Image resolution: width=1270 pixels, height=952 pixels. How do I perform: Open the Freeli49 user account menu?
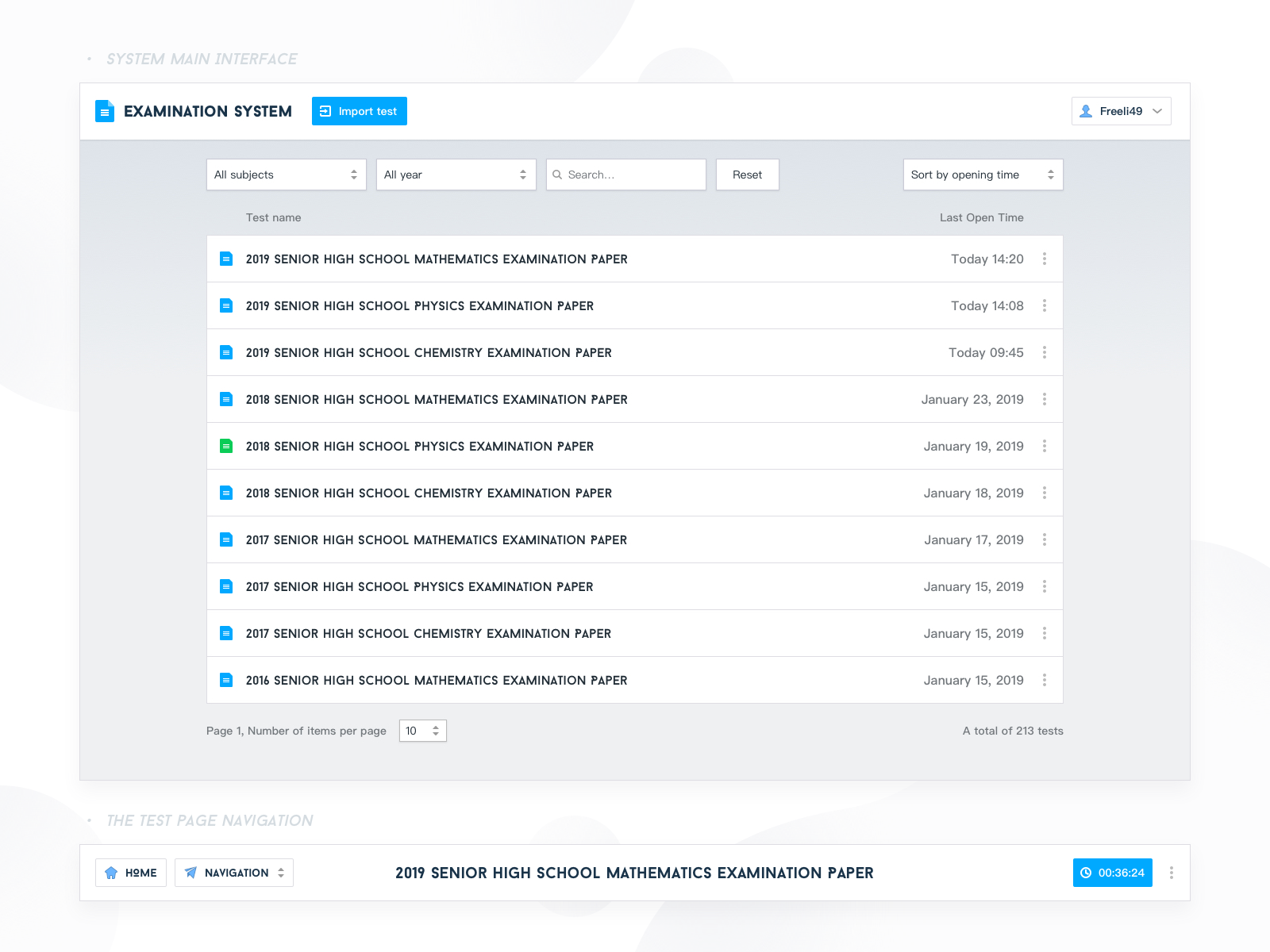(1121, 111)
